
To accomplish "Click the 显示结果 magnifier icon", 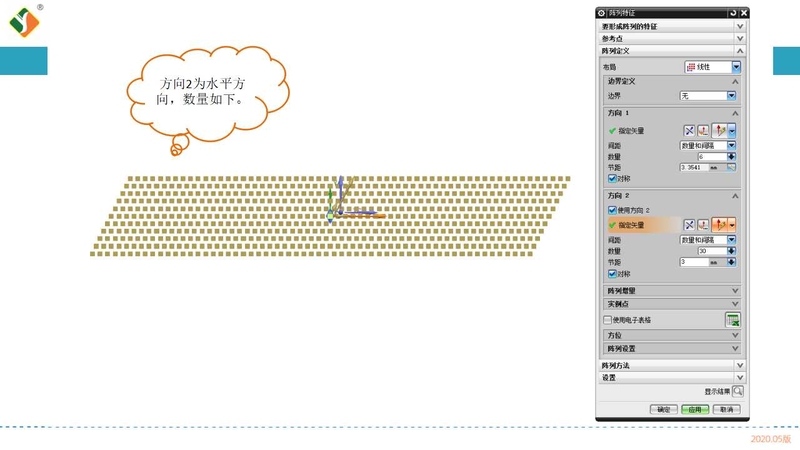I will point(738,391).
